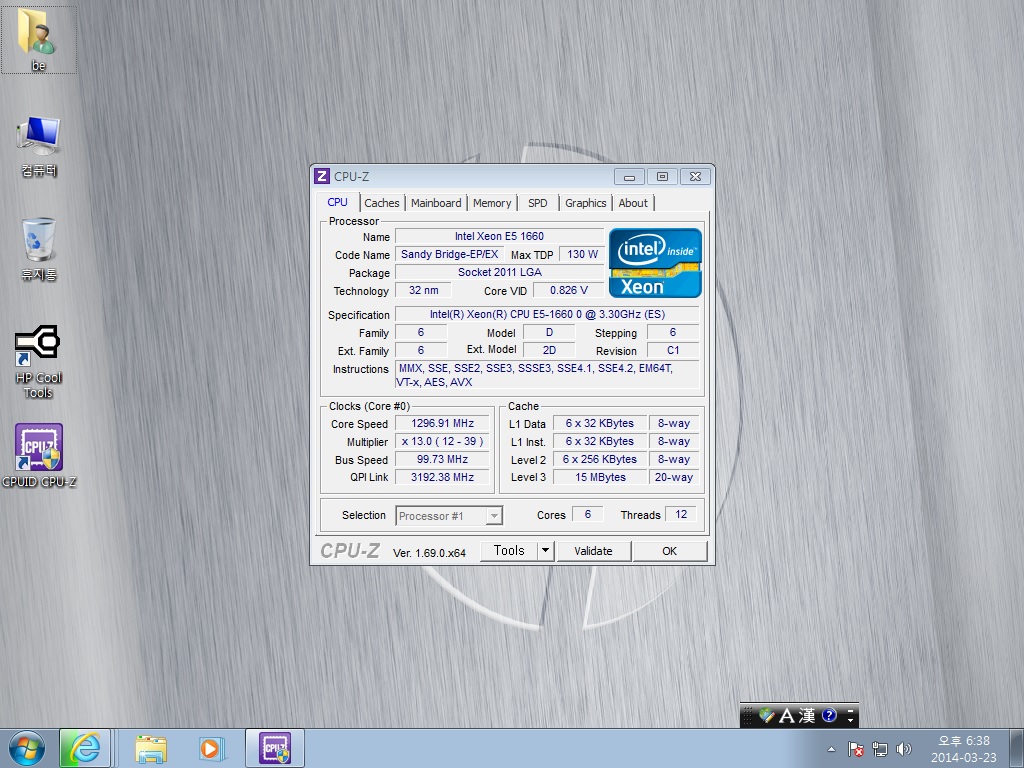This screenshot has width=1024, height=768.
Task: Open the 휴지통 Recycle Bin icon
Action: coord(39,249)
